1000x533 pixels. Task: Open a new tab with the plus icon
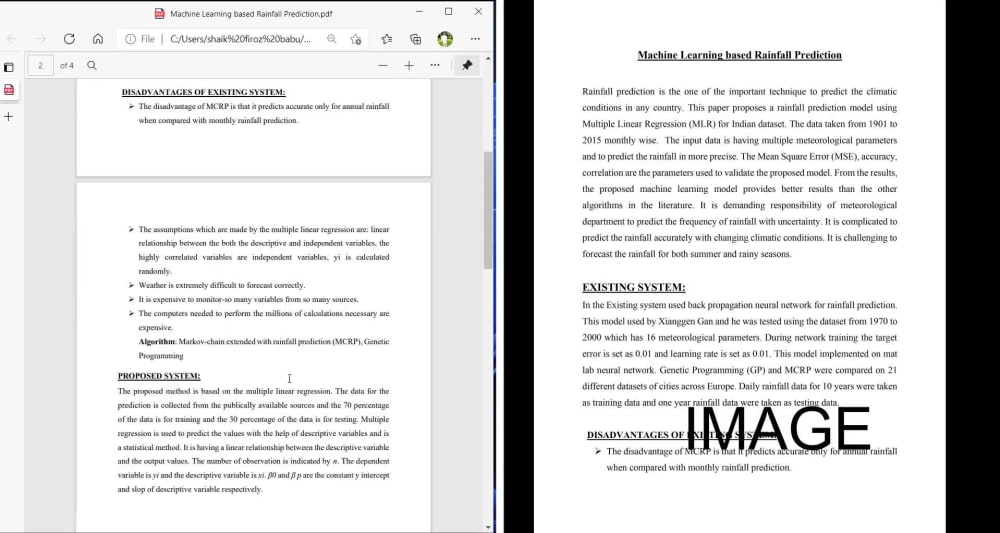pyautogui.click(x=9, y=117)
